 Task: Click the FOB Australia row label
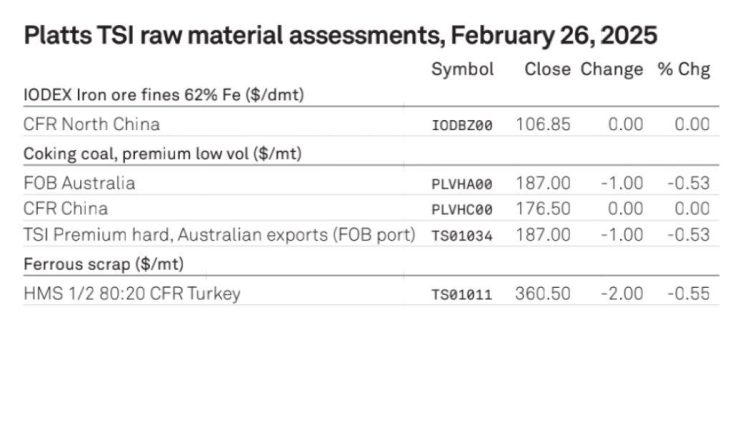coord(79,183)
